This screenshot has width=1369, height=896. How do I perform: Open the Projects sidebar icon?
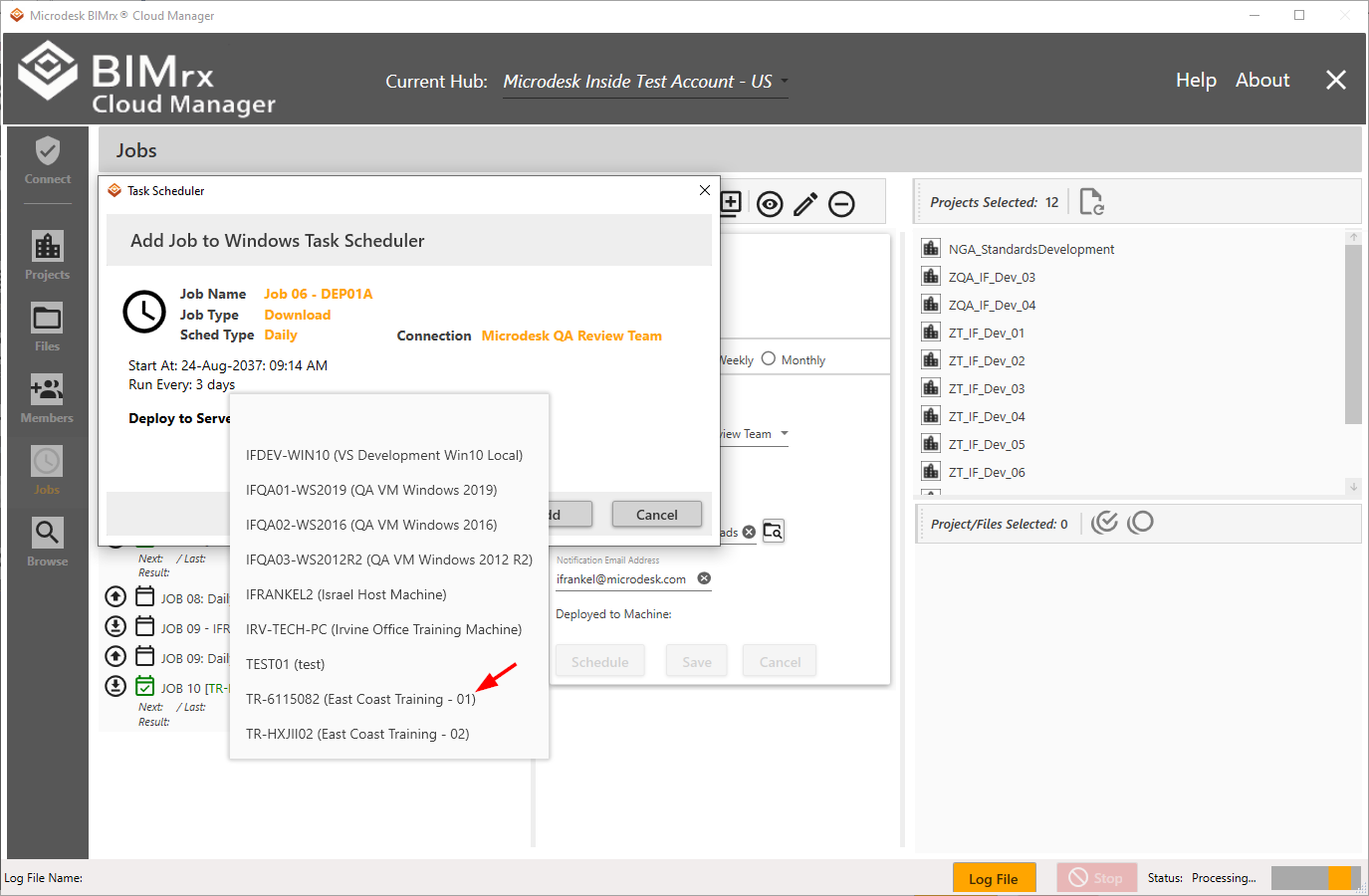[x=47, y=255]
